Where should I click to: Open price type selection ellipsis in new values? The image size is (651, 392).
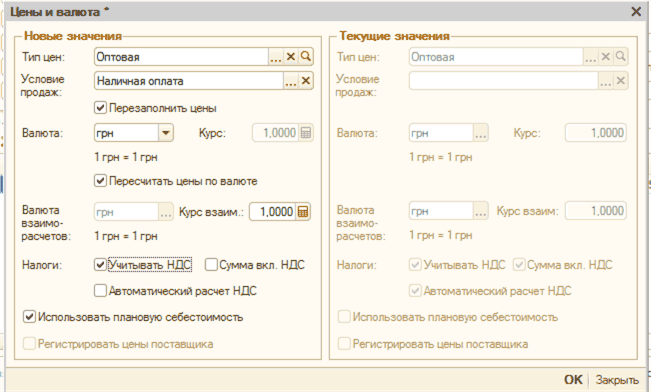(276, 57)
